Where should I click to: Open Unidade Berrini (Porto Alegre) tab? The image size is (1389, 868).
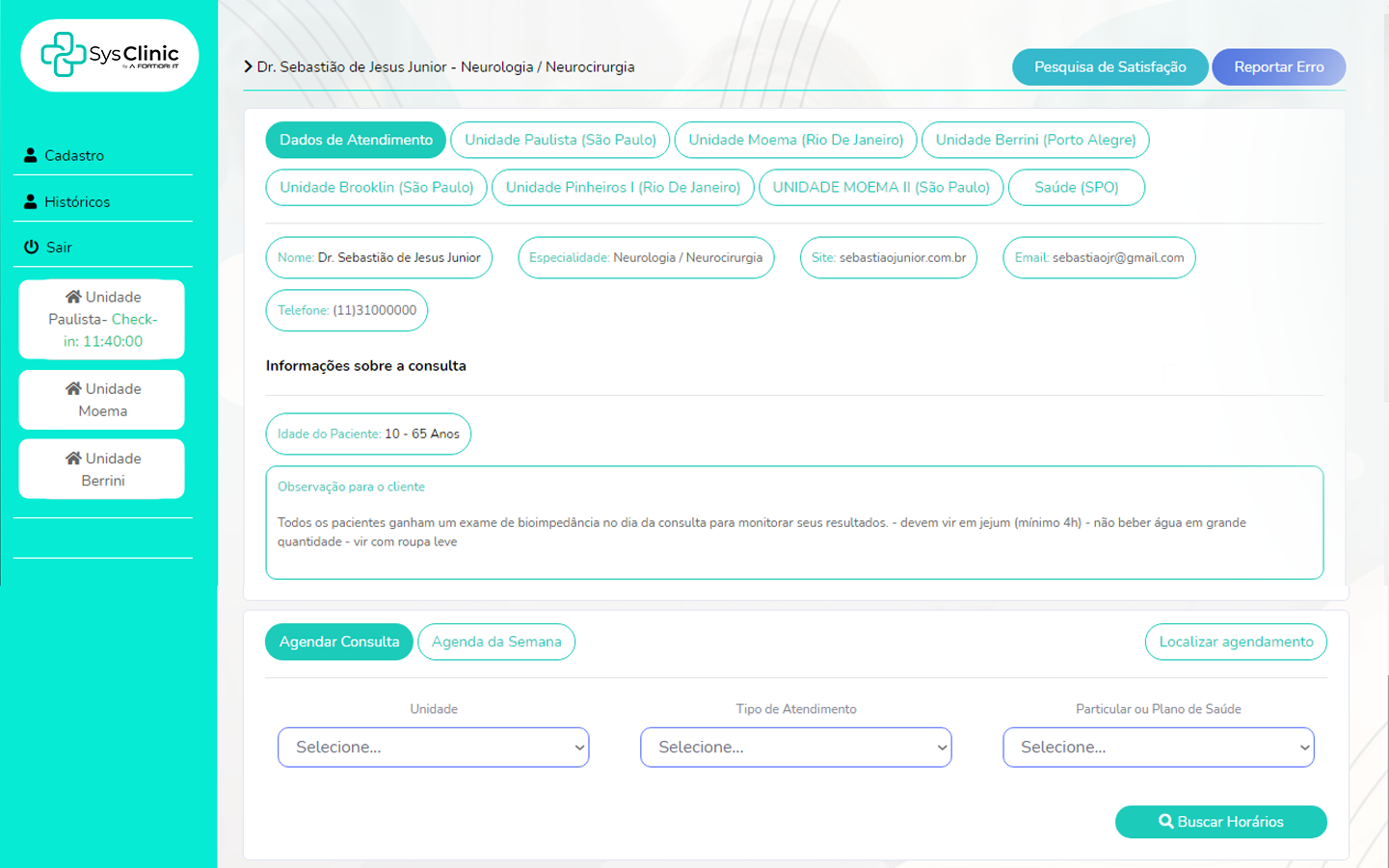pyautogui.click(x=1035, y=140)
